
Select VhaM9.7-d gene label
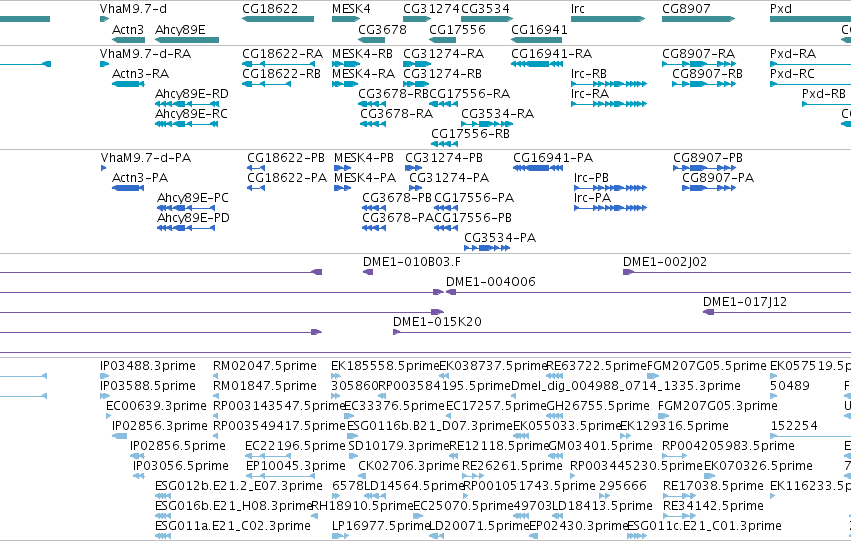(x=134, y=9)
